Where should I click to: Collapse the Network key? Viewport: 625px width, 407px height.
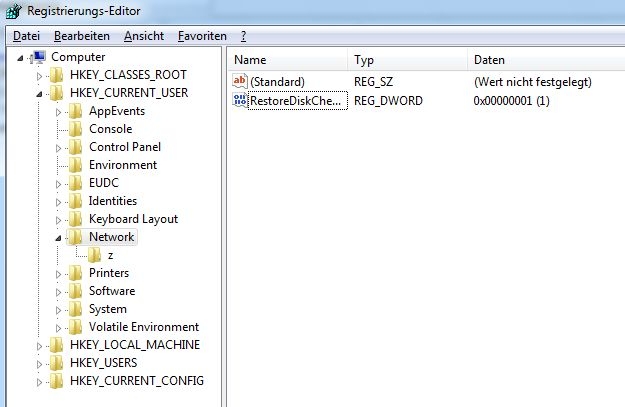pos(58,237)
